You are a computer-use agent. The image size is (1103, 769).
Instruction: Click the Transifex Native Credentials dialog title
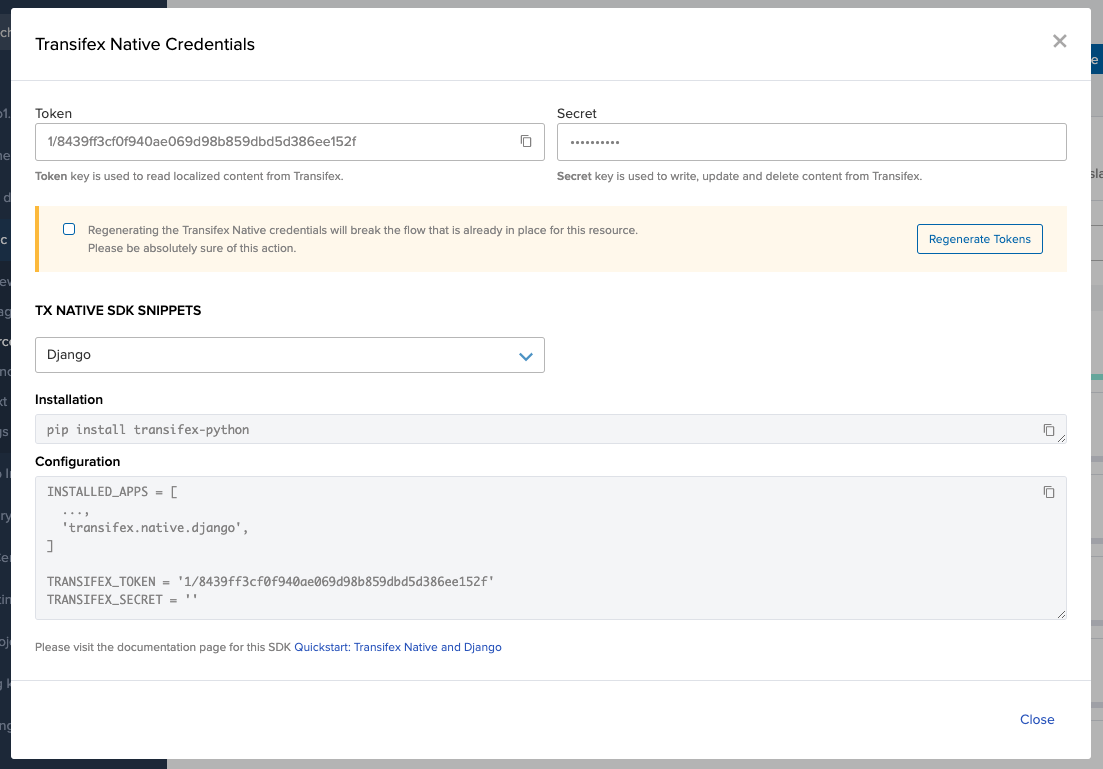click(x=145, y=44)
